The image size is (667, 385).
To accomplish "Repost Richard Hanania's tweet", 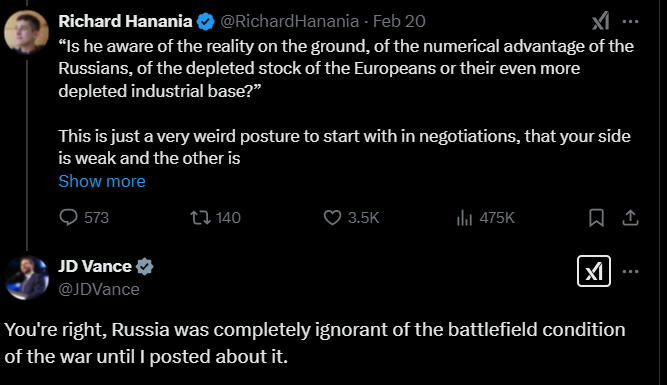I will (x=200, y=218).
